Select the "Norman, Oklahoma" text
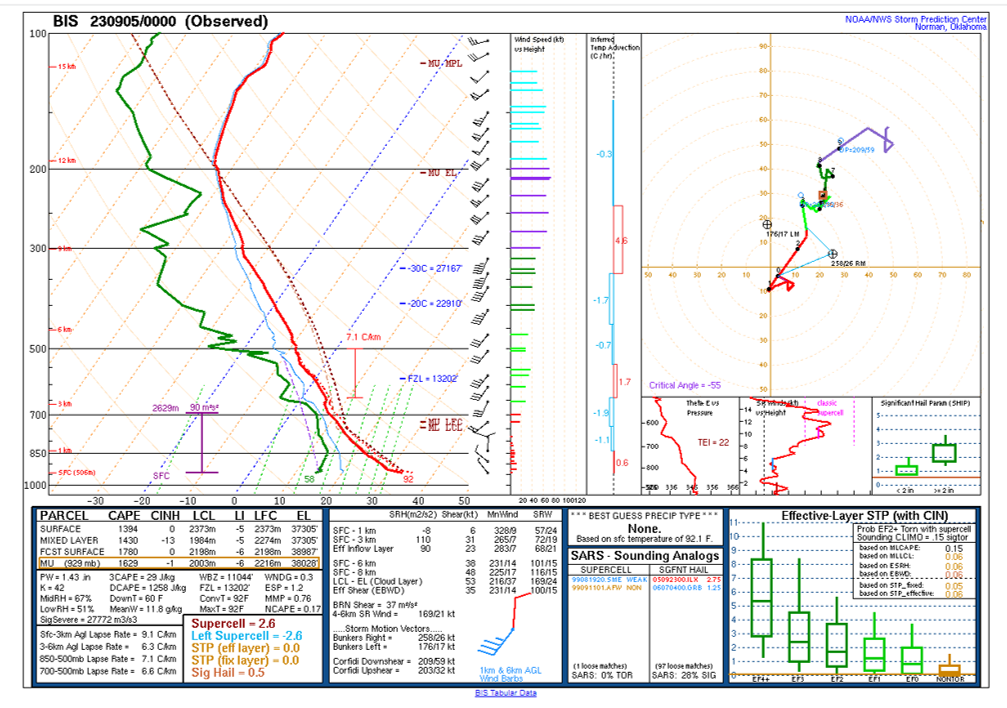 950,27
